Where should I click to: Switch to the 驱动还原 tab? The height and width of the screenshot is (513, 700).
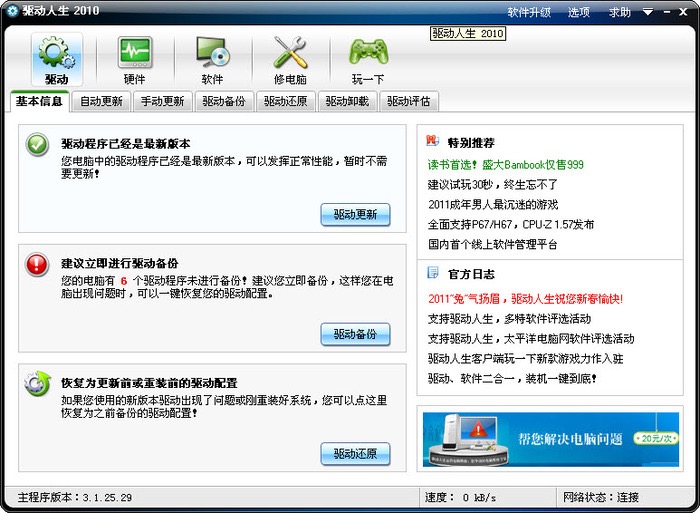[x=286, y=101]
